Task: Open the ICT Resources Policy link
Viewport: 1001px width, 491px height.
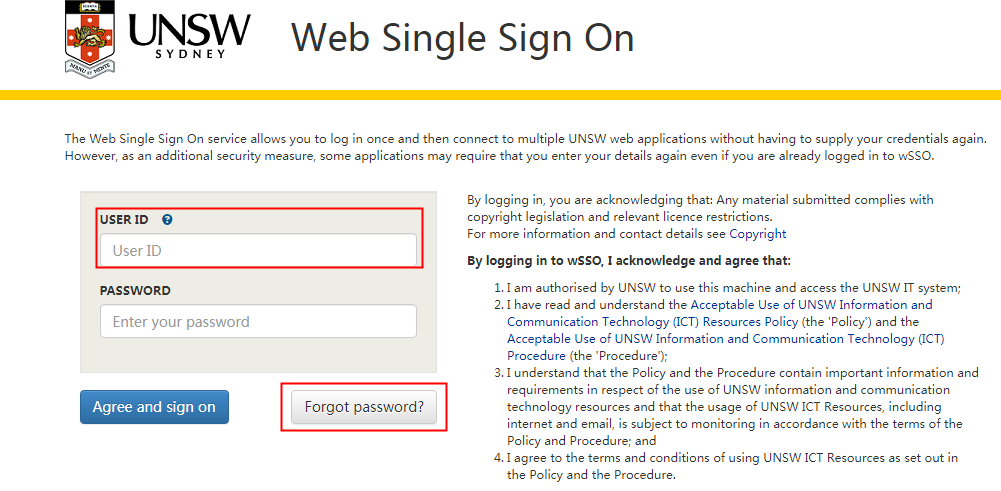Action: click(719, 313)
